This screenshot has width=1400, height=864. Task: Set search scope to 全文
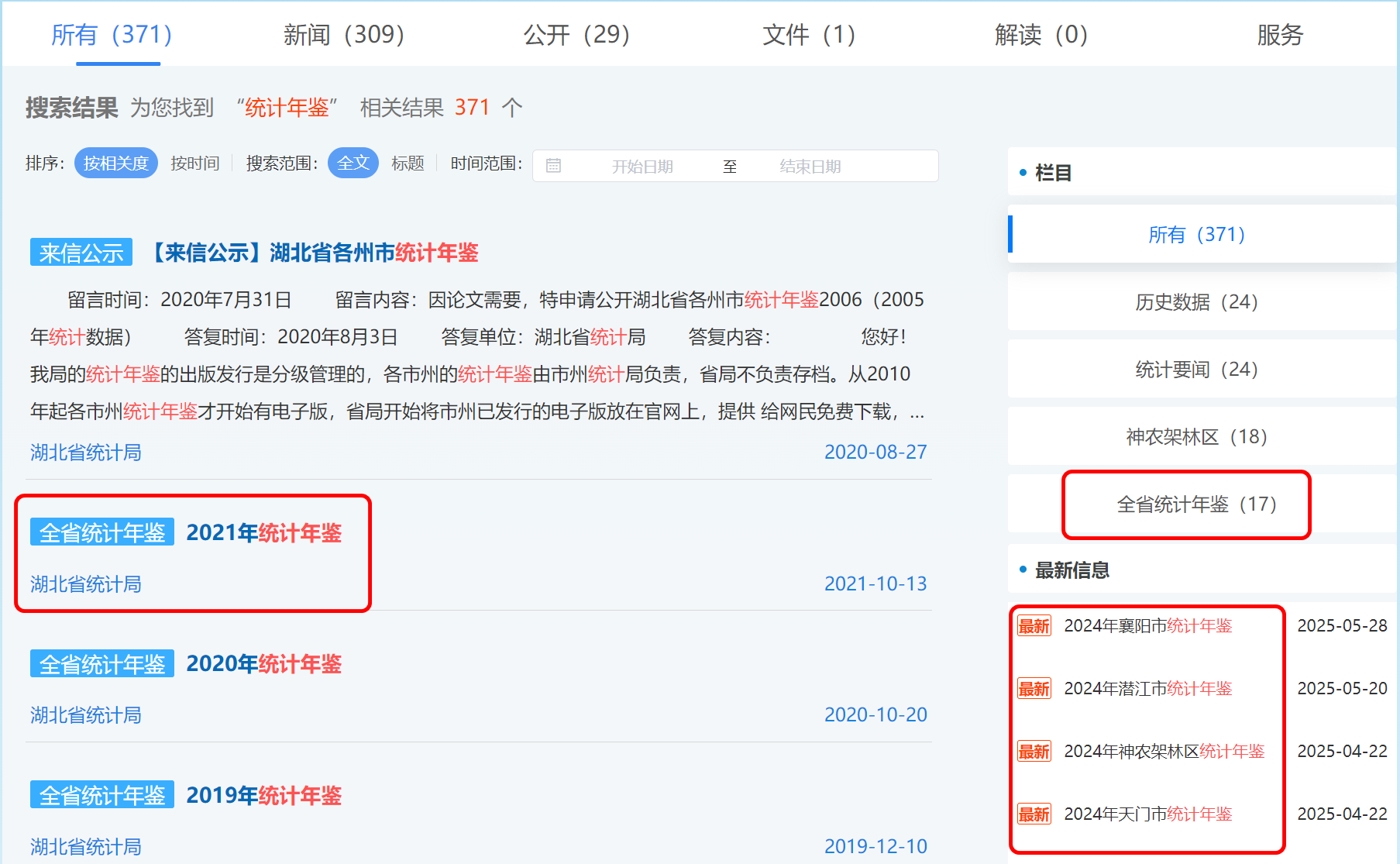pos(353,164)
